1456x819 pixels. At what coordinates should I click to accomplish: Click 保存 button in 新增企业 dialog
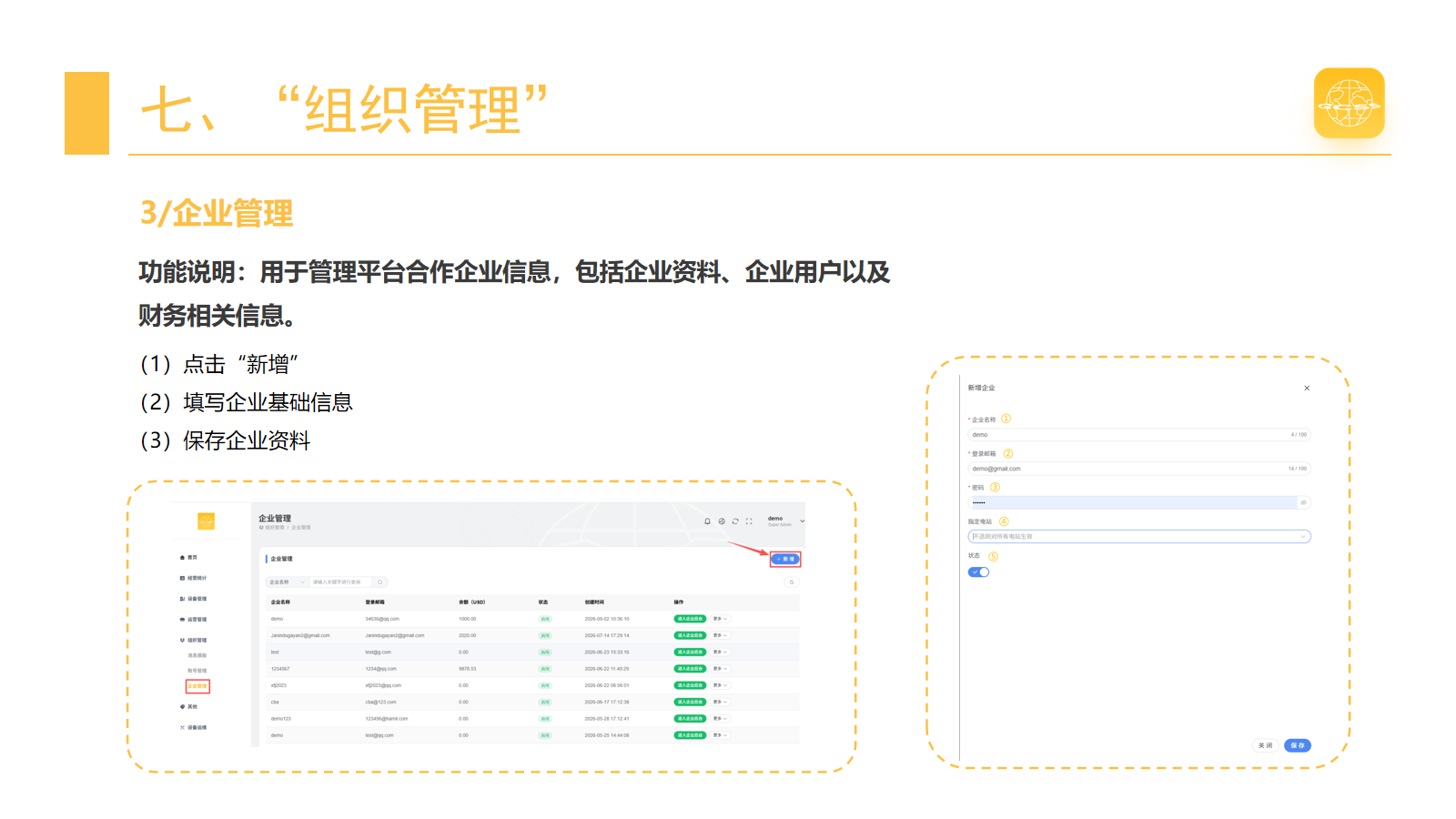(x=1298, y=745)
